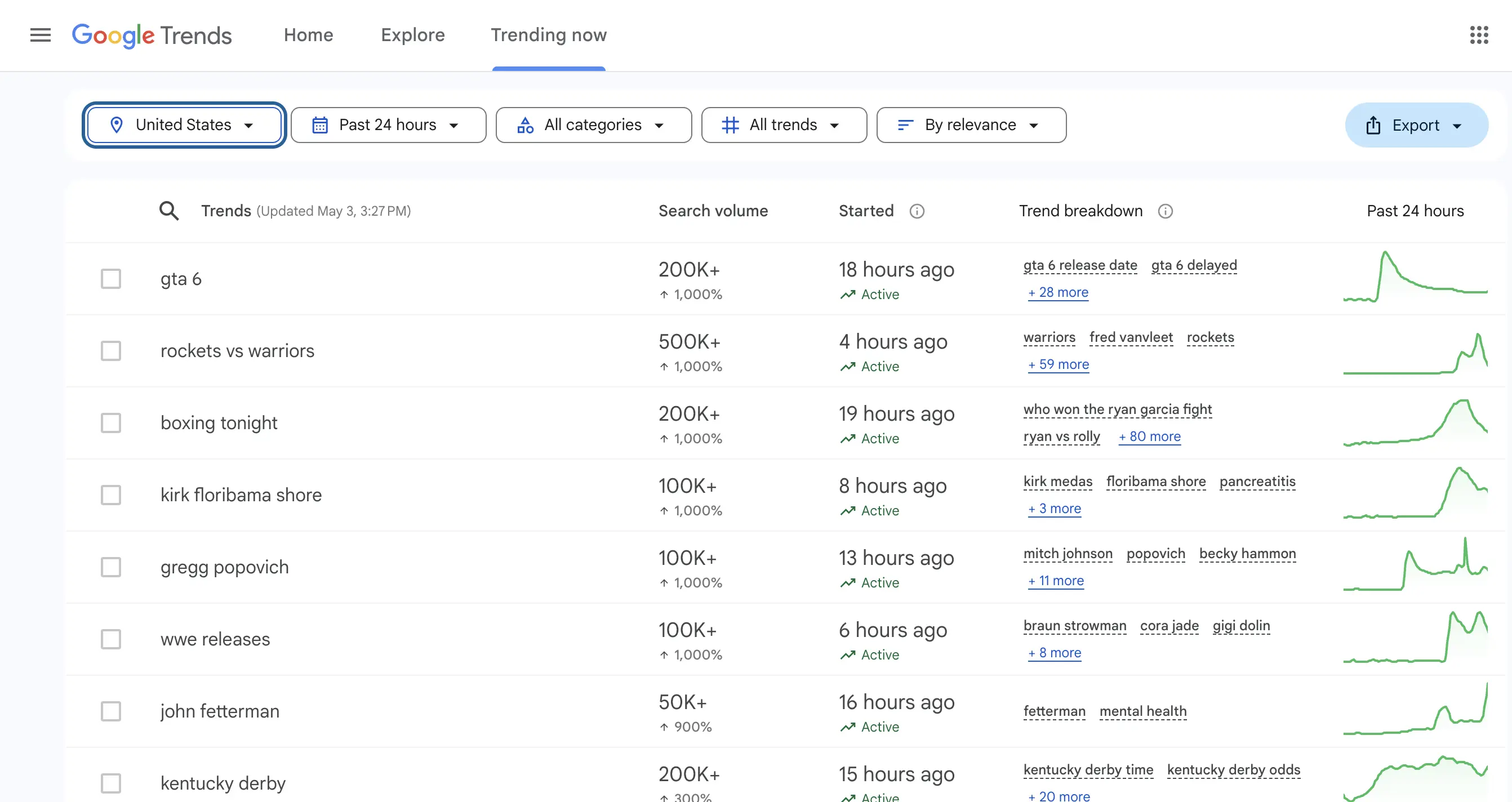Select the wwe releases checkbox

pyautogui.click(x=111, y=639)
